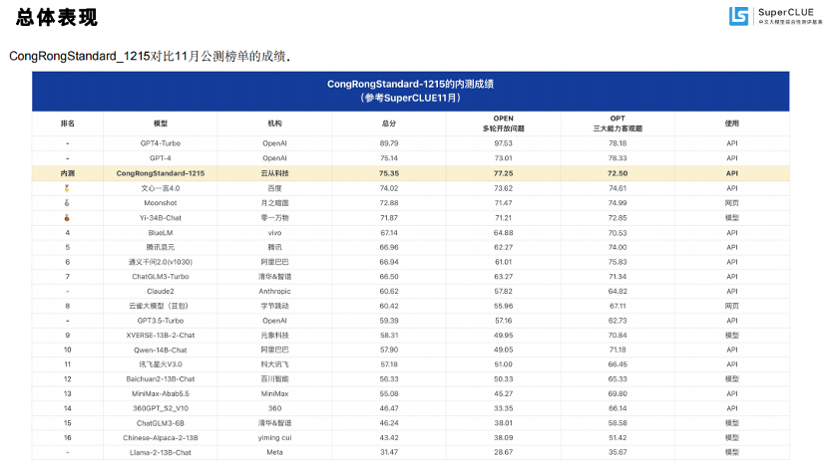Select the '云从科技' organization cell
The height and width of the screenshot is (470, 828).
(x=275, y=173)
